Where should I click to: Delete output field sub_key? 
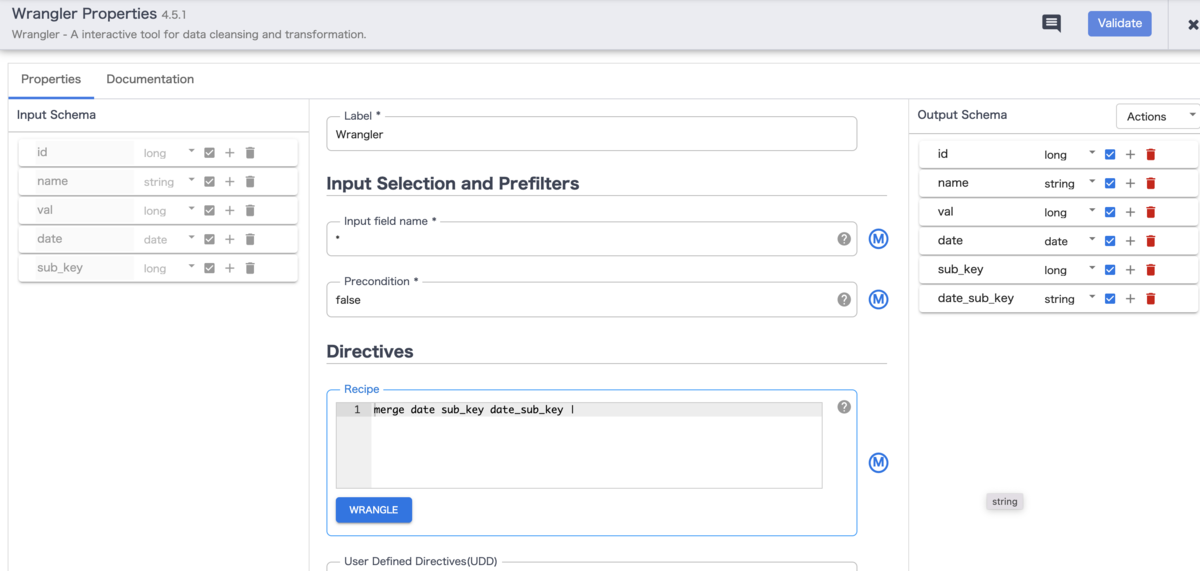pyautogui.click(x=1150, y=270)
